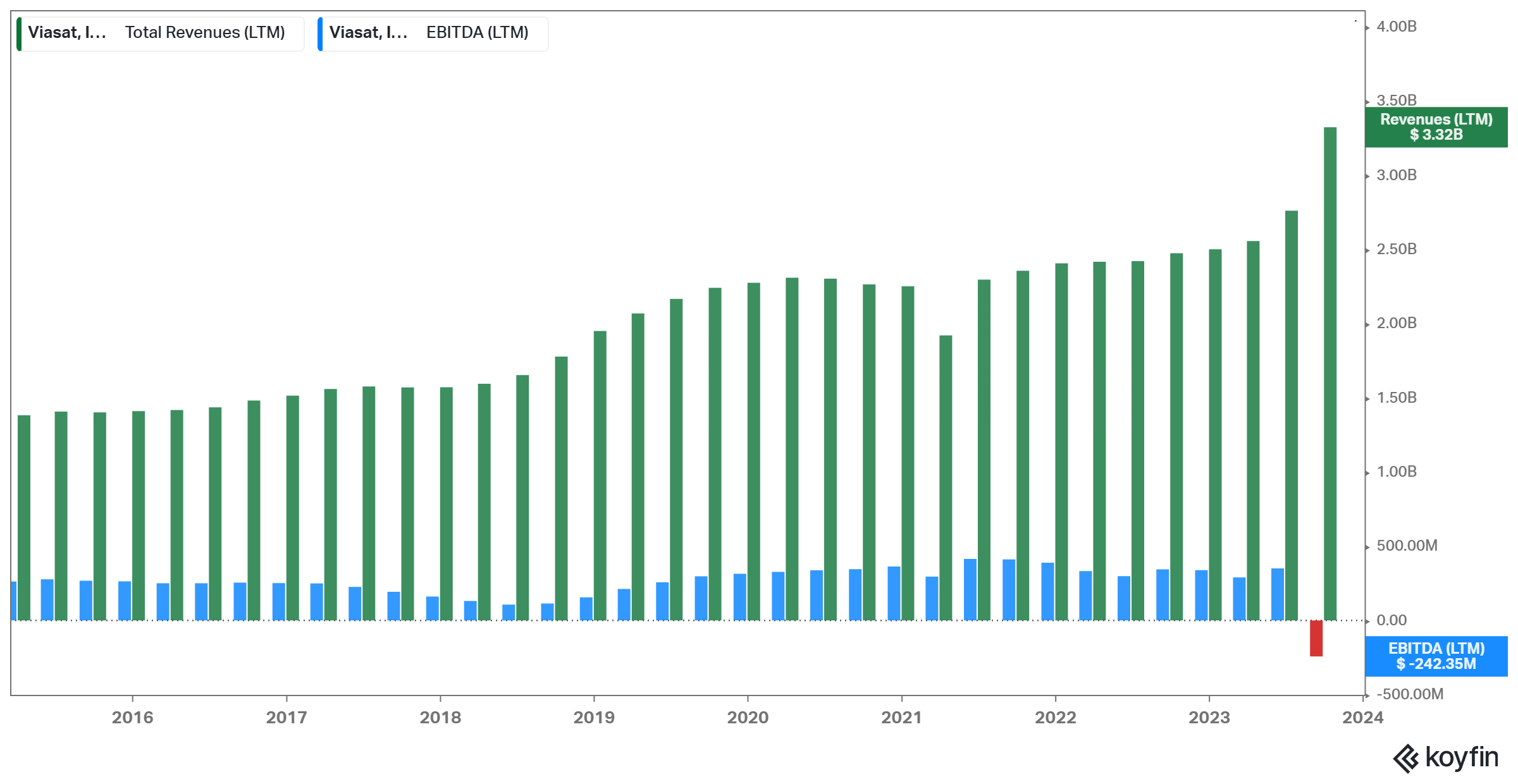Click the 4.00B y-axis label

click(x=1397, y=27)
